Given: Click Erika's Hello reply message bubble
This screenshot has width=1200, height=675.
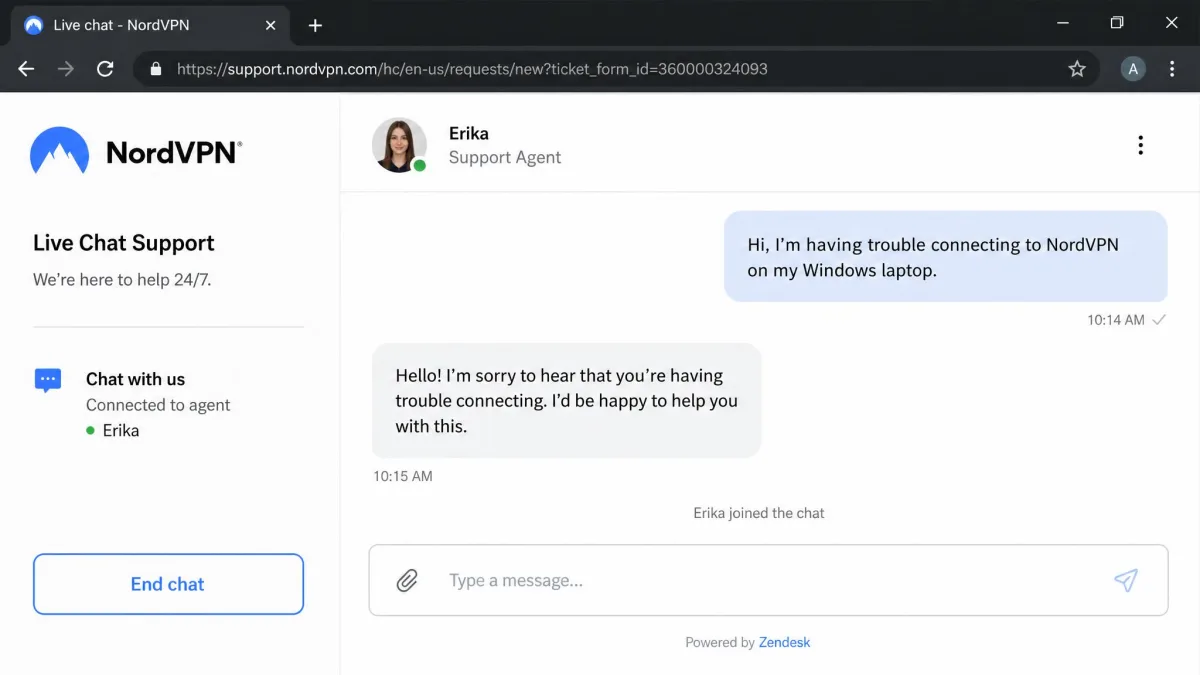Looking at the screenshot, I should 566,400.
